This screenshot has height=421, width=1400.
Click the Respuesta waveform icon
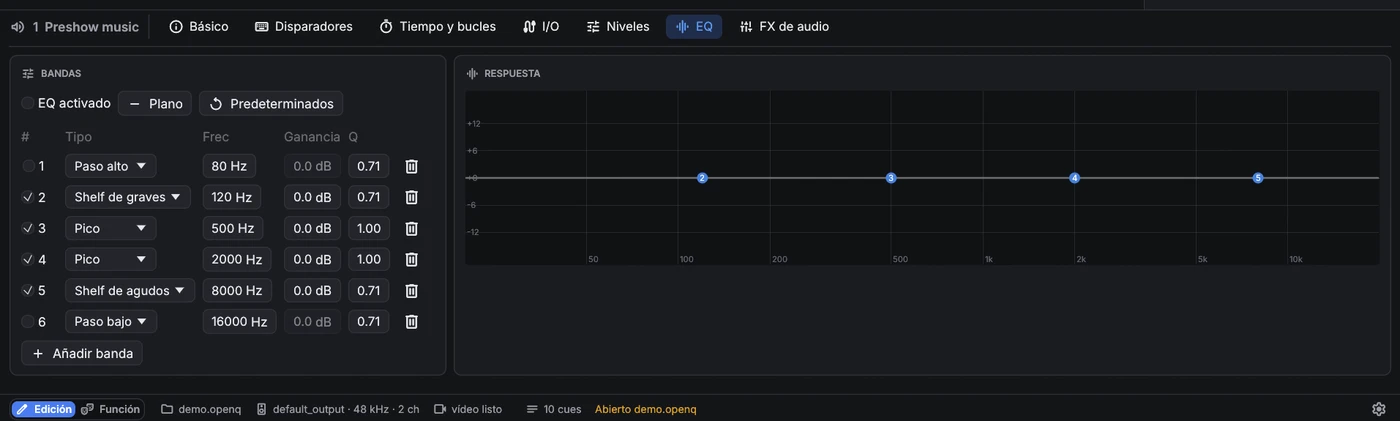tap(472, 74)
